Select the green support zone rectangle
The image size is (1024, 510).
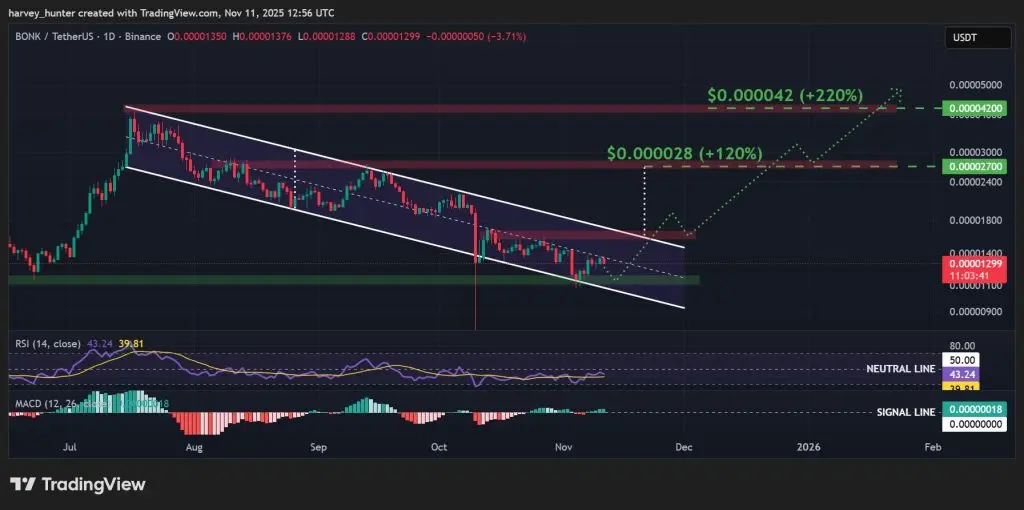point(353,279)
